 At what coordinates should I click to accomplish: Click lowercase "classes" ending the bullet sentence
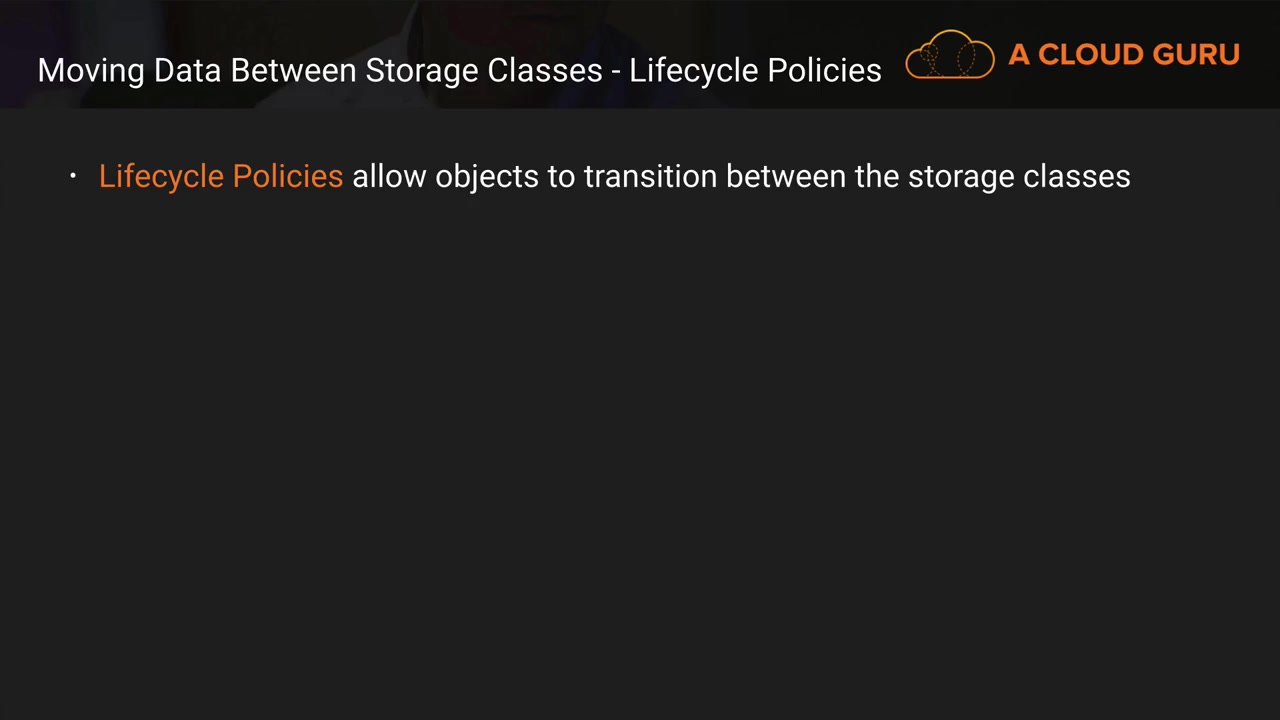[1076, 177]
